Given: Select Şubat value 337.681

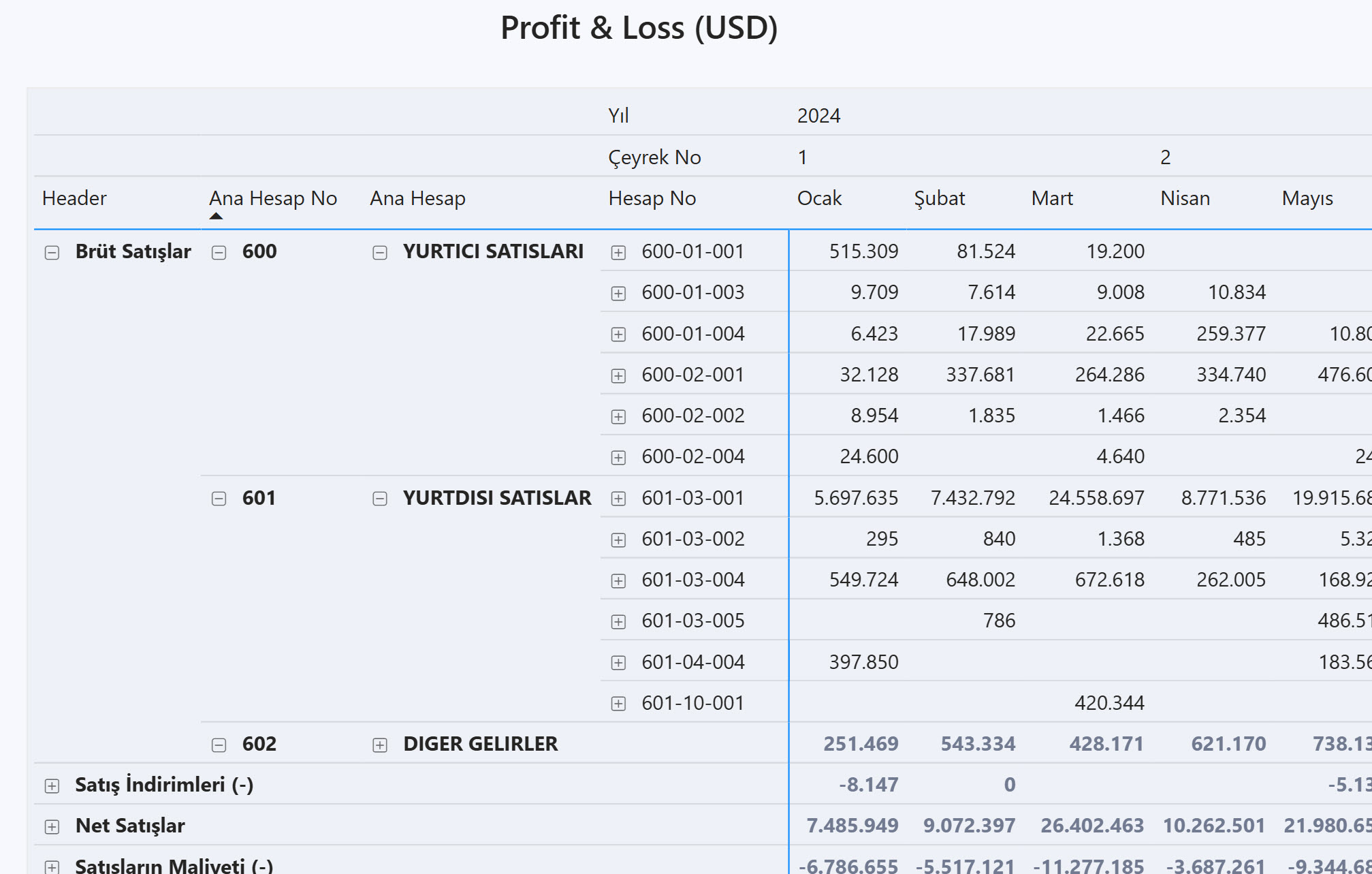Looking at the screenshot, I should [x=980, y=375].
